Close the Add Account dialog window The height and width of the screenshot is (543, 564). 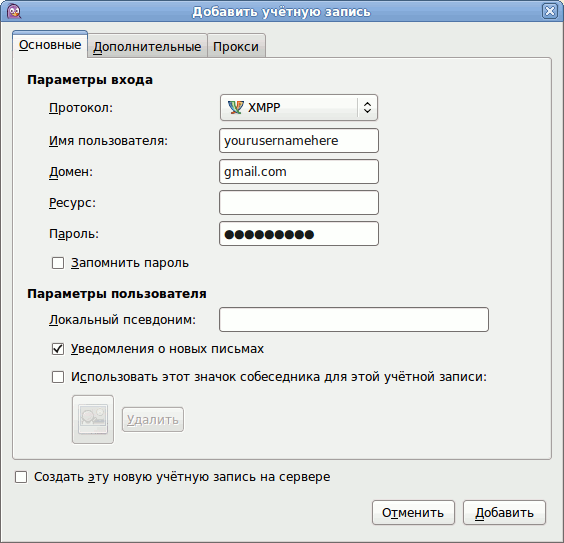click(550, 11)
